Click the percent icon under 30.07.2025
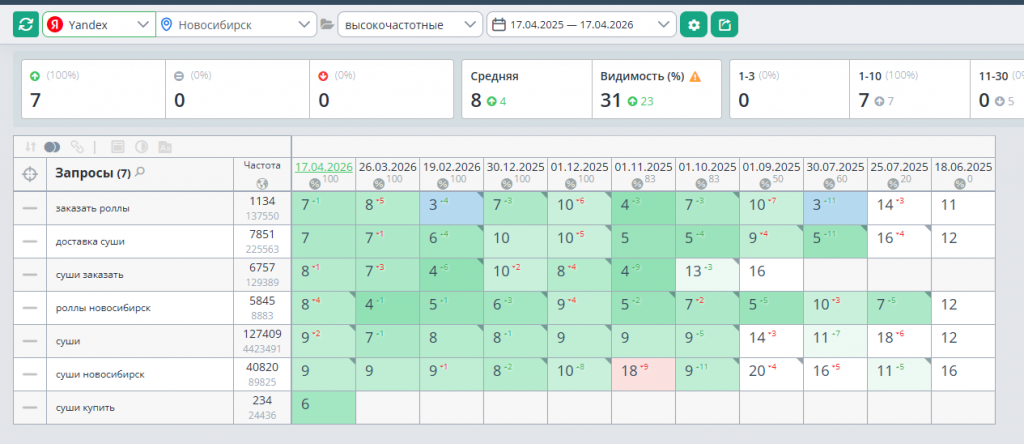The width and height of the screenshot is (1024, 444). (829, 183)
